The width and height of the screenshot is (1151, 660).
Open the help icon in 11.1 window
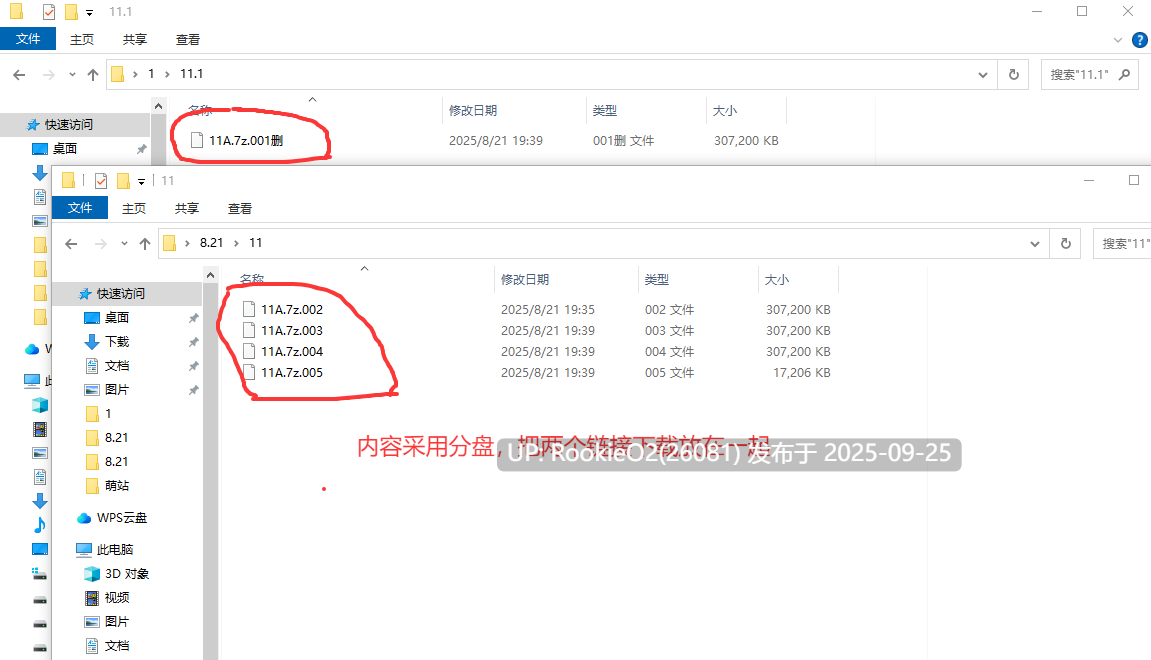click(x=1140, y=40)
